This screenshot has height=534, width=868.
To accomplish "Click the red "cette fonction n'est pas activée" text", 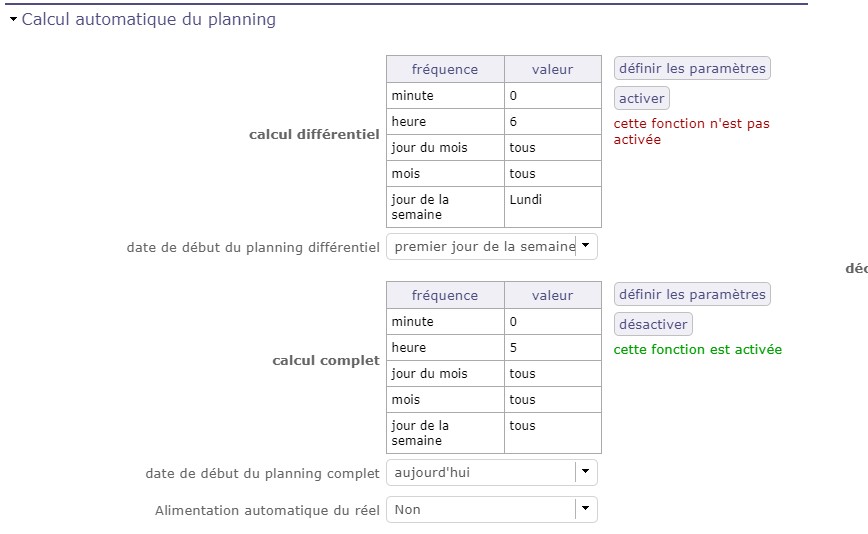I will [691, 132].
